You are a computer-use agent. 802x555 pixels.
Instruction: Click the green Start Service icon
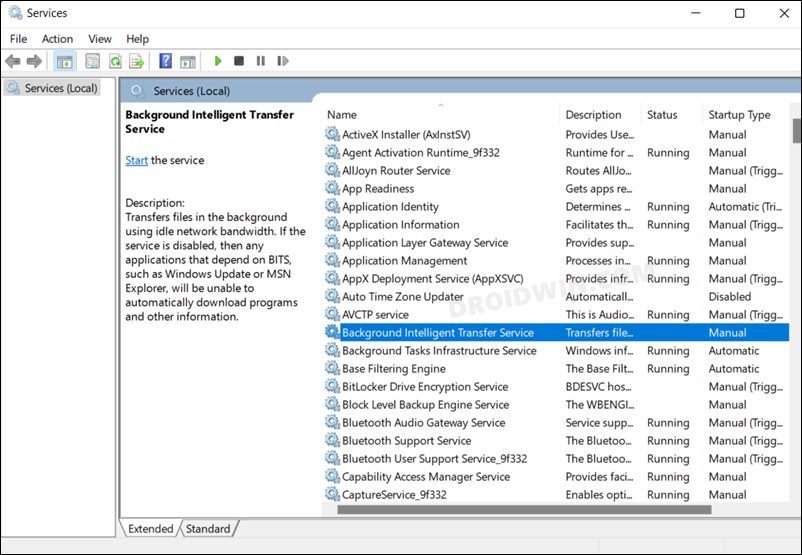coord(218,61)
